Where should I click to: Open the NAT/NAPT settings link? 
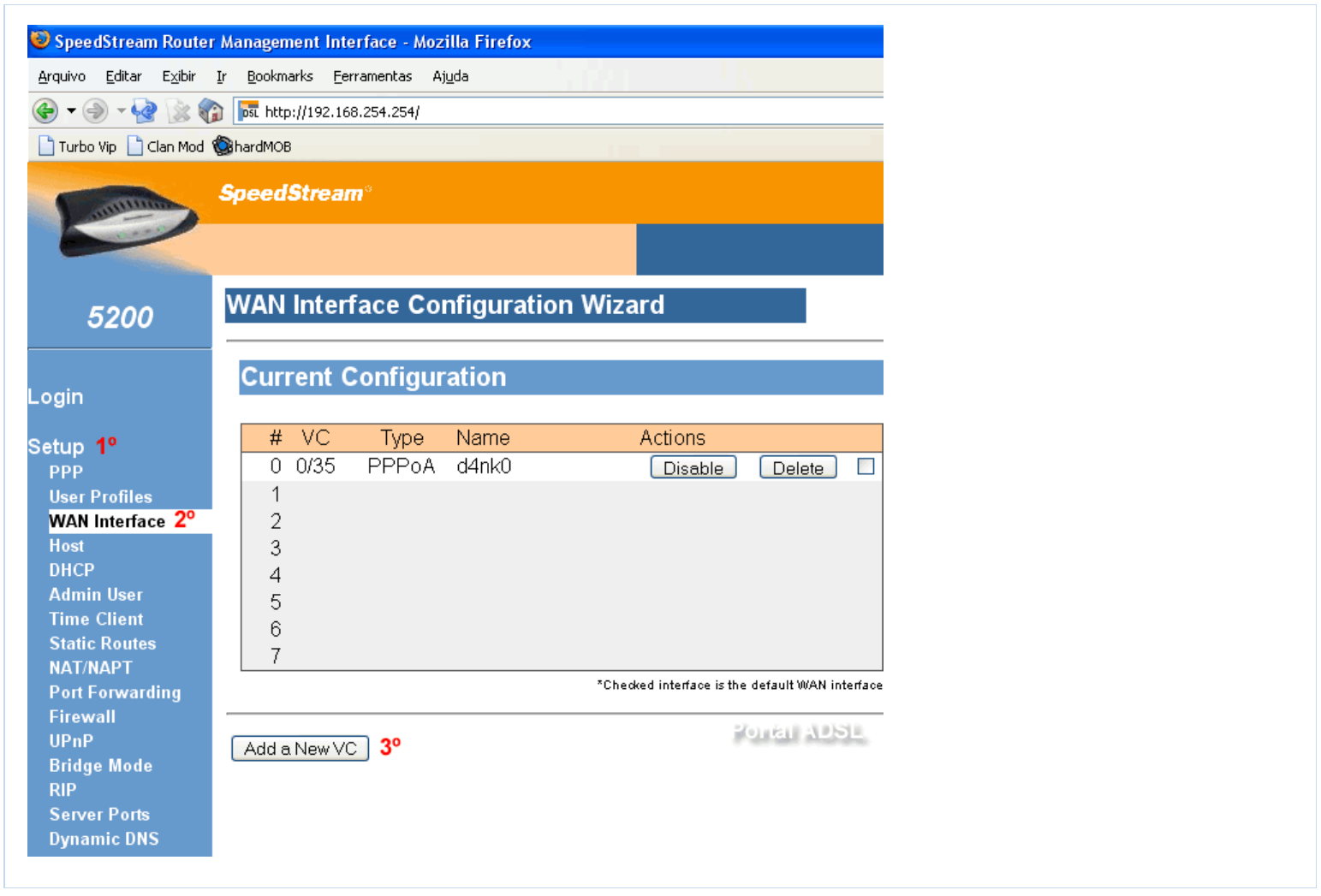coord(91,668)
